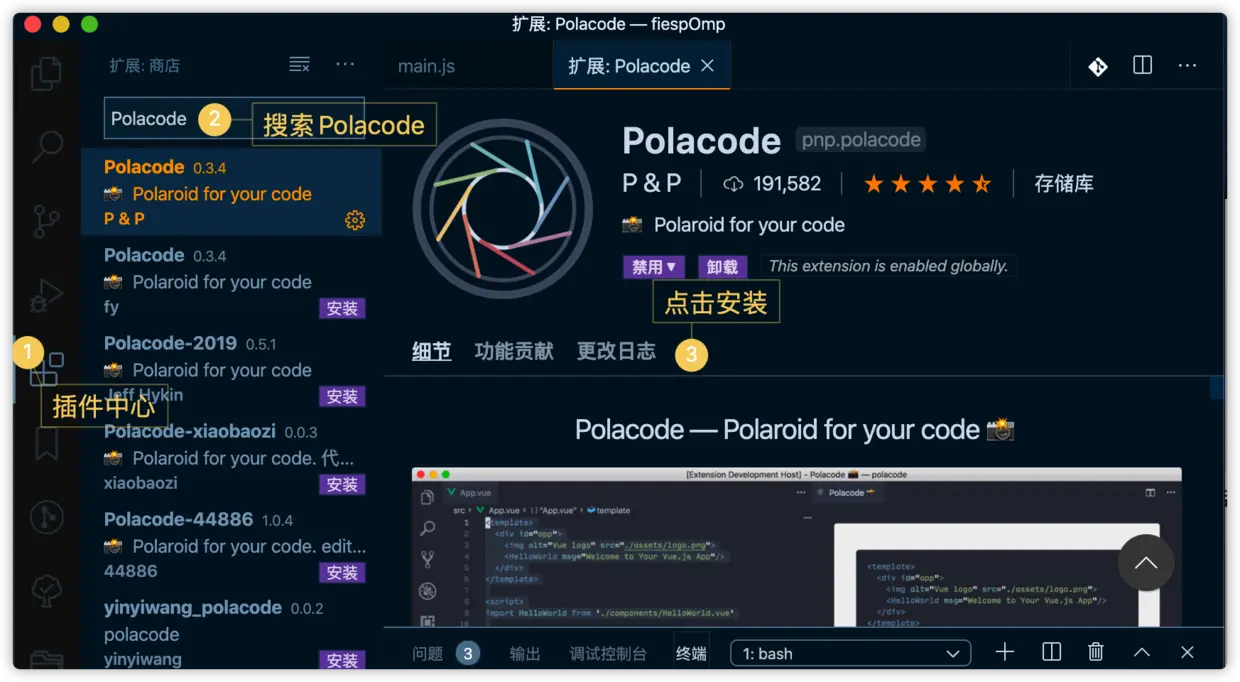Split the editor with the split icon

point(1142,65)
